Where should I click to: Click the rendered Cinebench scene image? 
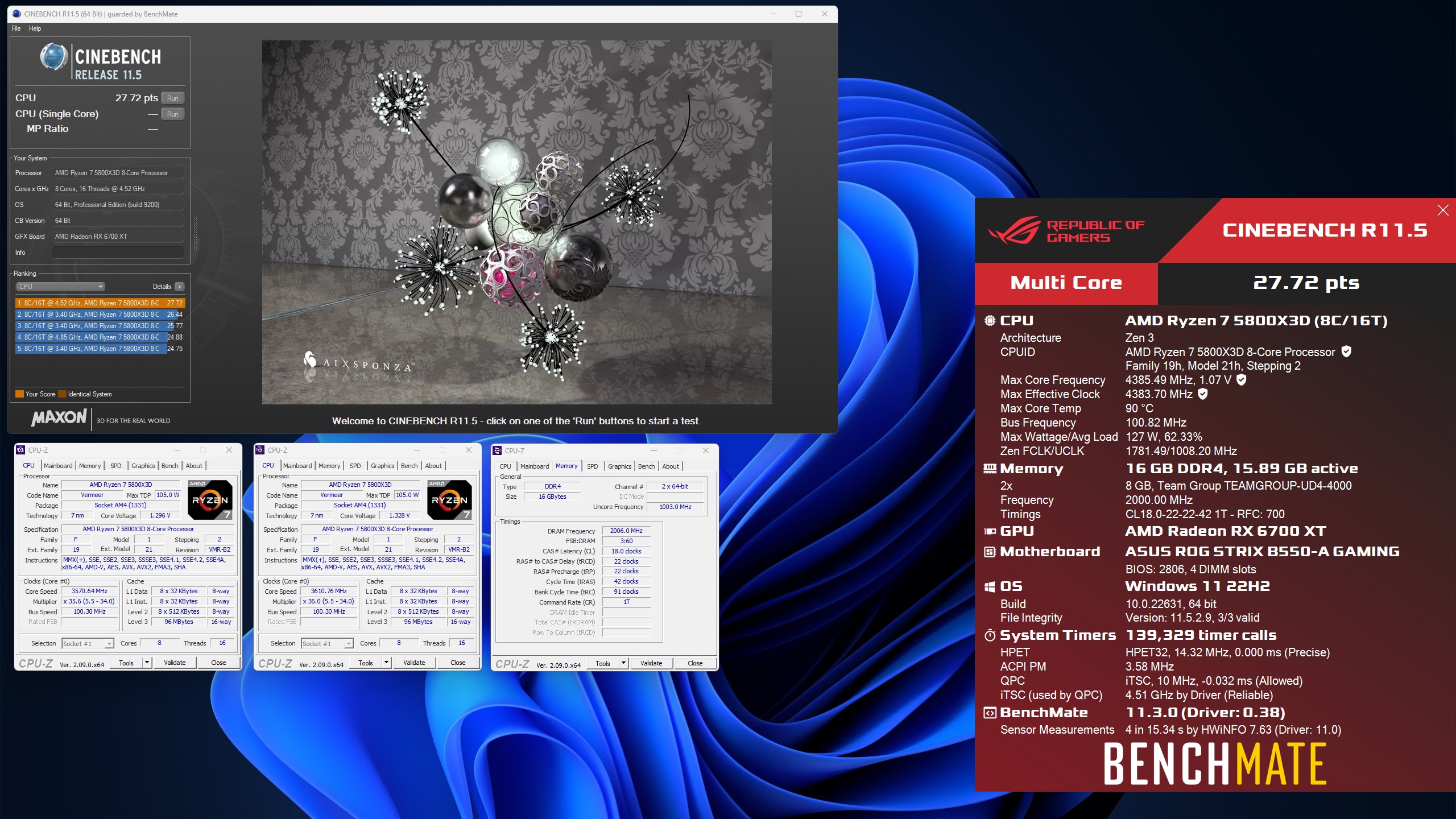(x=516, y=222)
